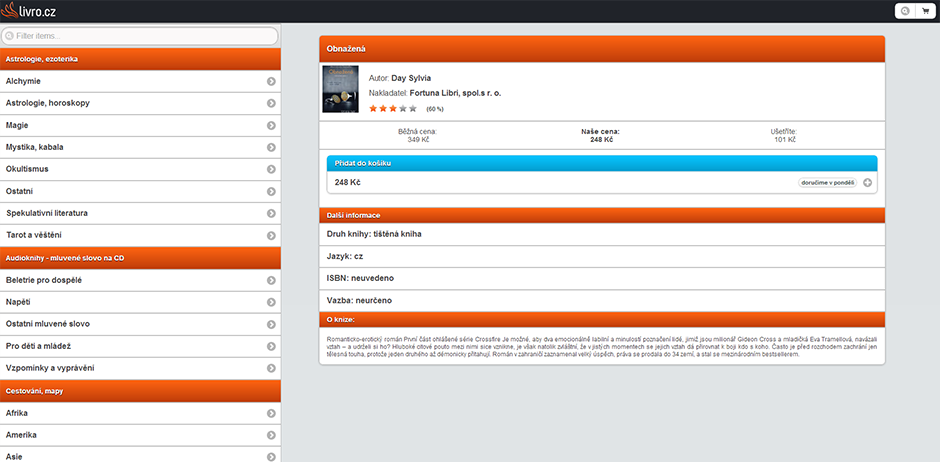Click the Ušetříte 101 Kč value

(x=784, y=140)
